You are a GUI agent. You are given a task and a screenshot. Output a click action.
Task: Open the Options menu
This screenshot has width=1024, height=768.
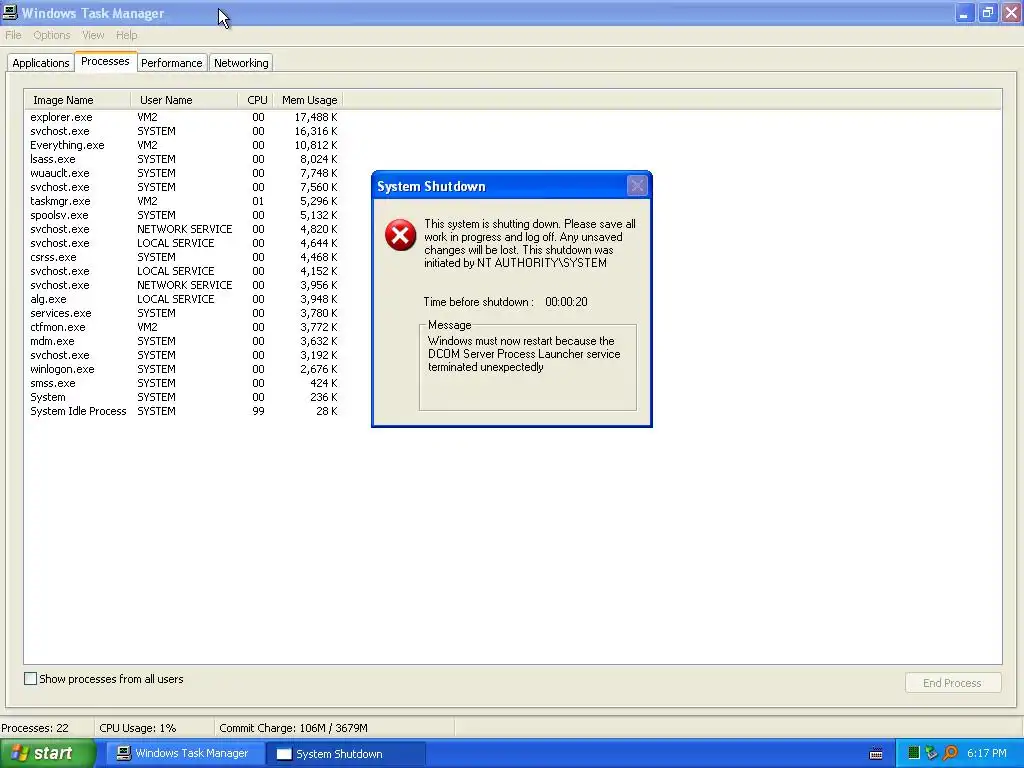52,35
